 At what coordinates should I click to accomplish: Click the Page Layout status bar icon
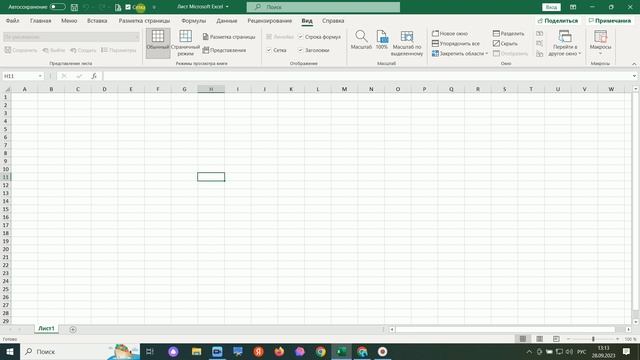(x=540, y=339)
